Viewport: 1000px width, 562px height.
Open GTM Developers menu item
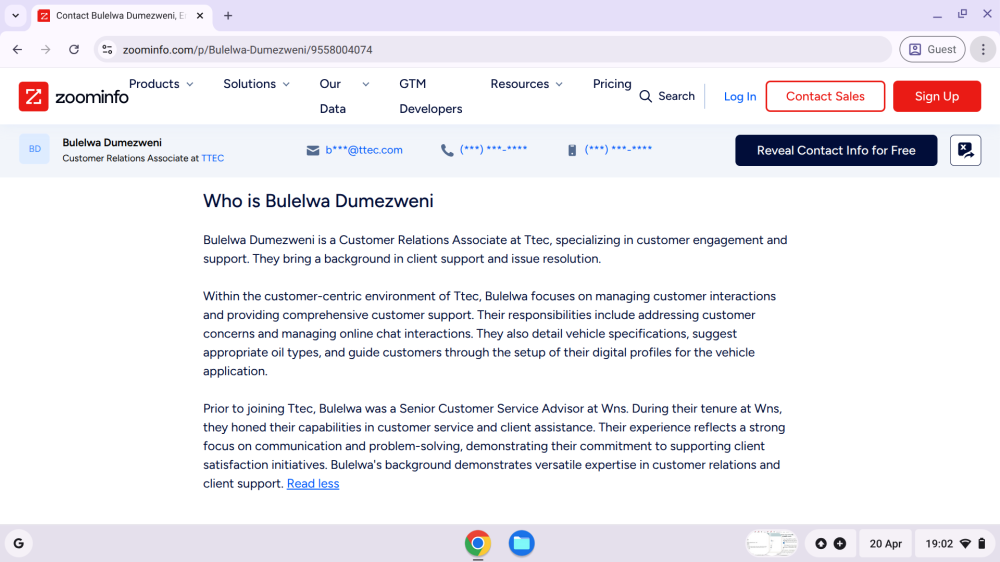(x=430, y=96)
